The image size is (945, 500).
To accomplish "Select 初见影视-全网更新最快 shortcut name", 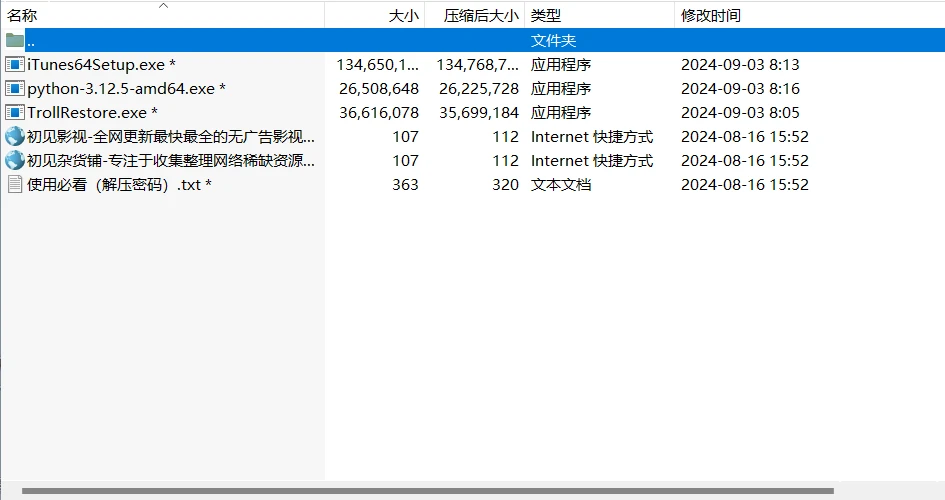I will [171, 137].
